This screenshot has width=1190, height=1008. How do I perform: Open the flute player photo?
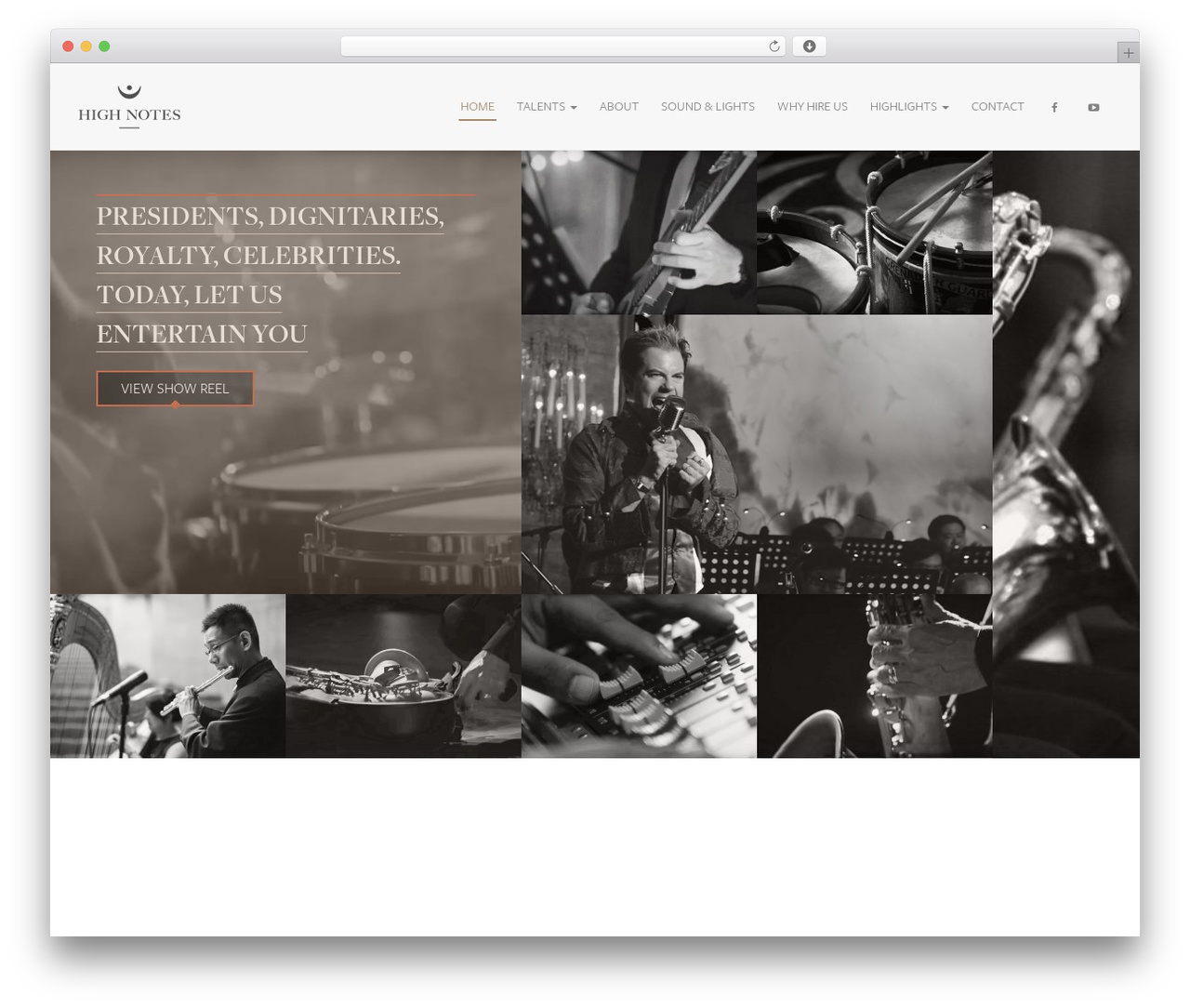point(167,676)
